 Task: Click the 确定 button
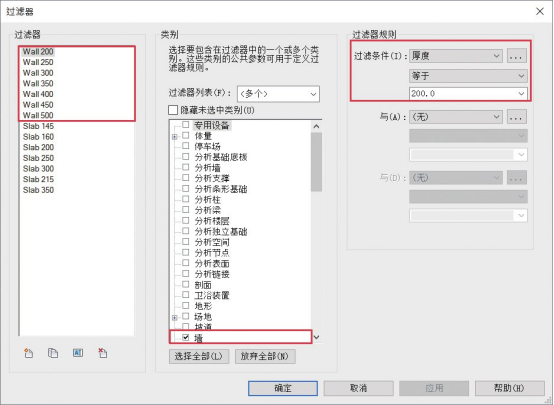click(x=283, y=388)
